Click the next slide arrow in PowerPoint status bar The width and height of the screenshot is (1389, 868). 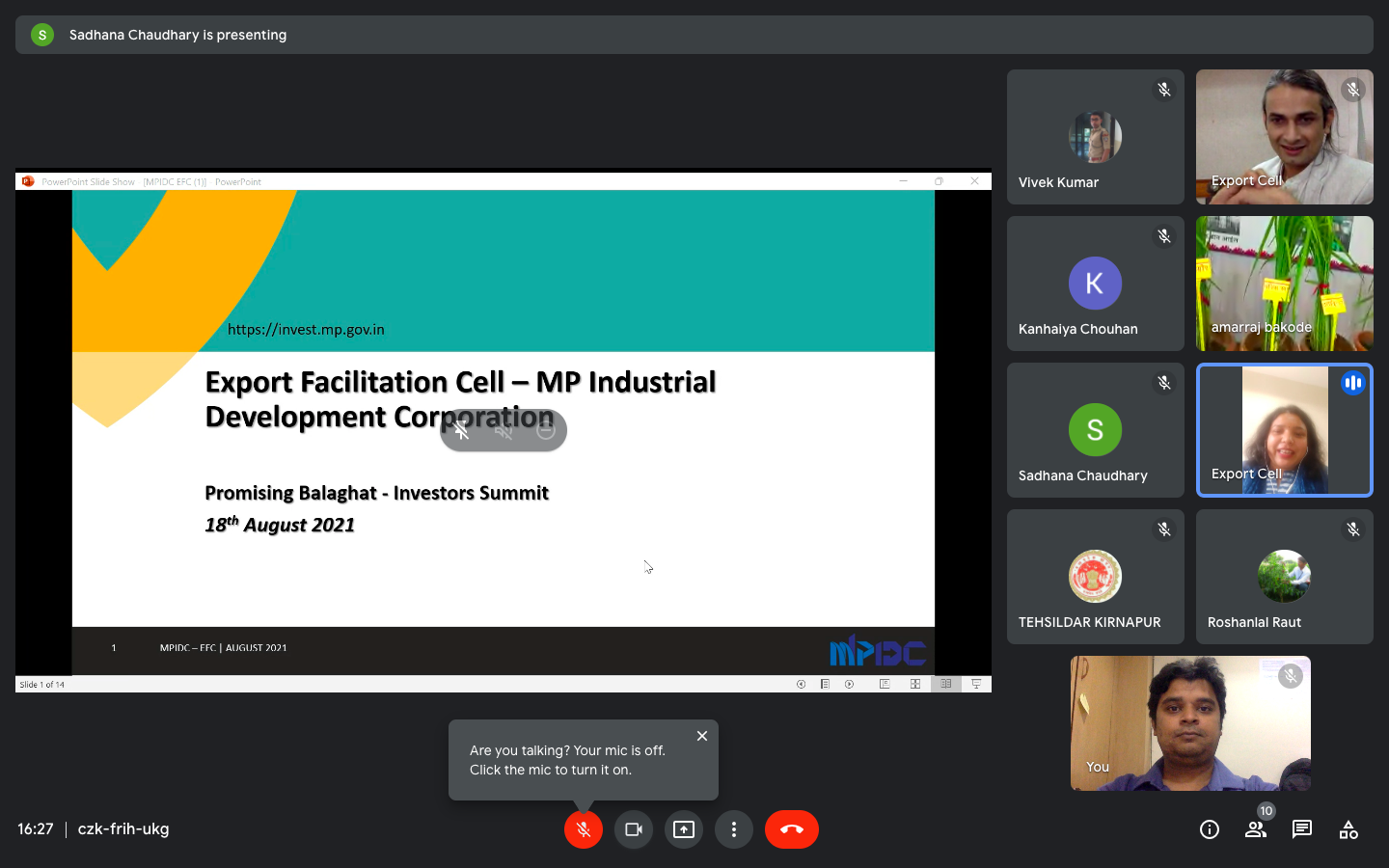click(849, 684)
